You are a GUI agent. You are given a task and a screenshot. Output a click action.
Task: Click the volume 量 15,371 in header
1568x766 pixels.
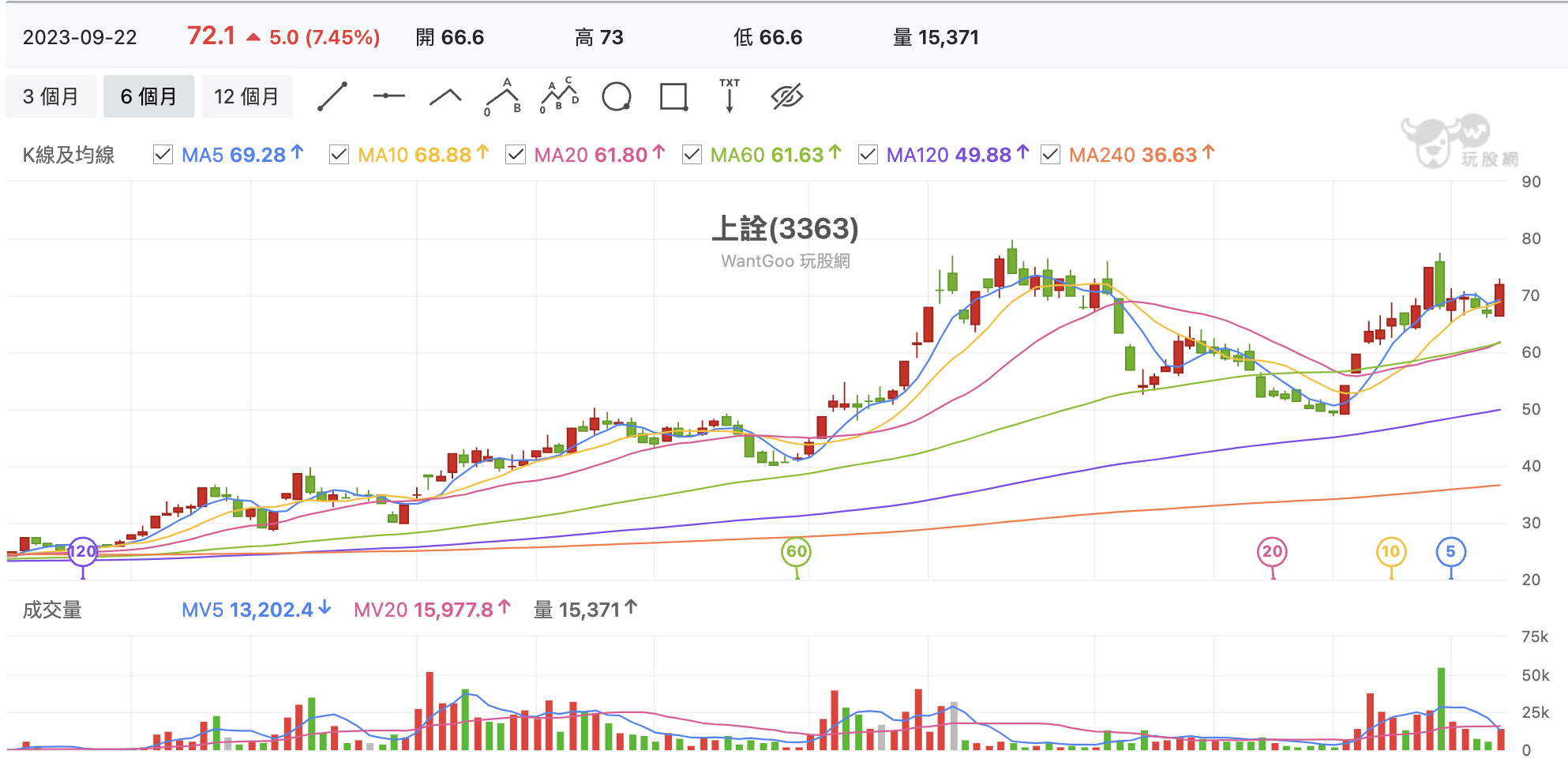(x=936, y=37)
